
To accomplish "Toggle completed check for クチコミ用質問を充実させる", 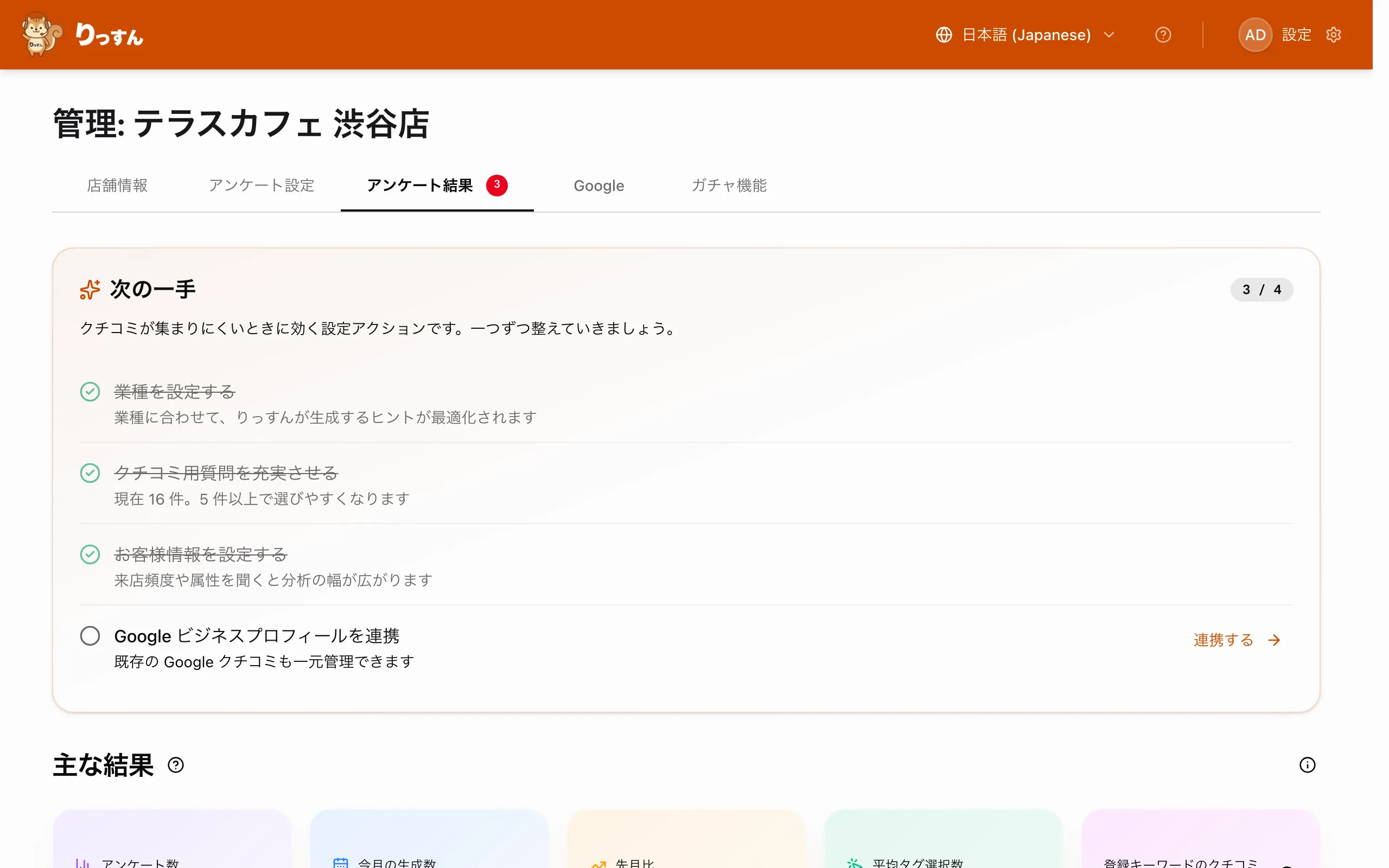I will tap(90, 473).
